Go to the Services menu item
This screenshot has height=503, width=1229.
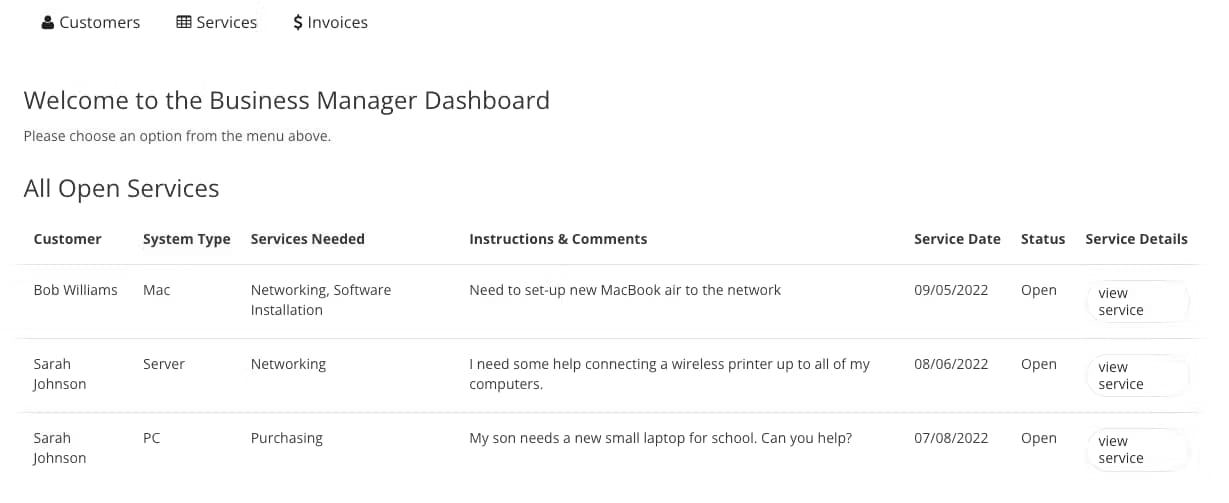coord(226,22)
